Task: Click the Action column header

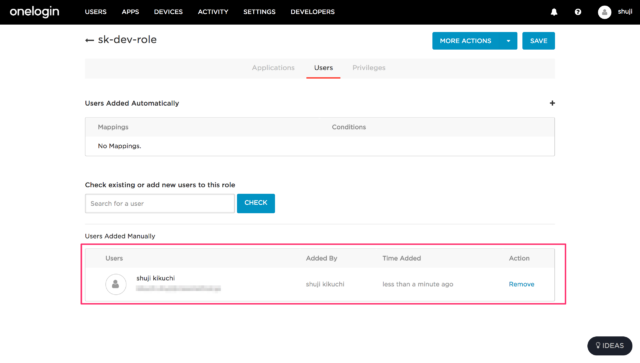Action: (519, 258)
